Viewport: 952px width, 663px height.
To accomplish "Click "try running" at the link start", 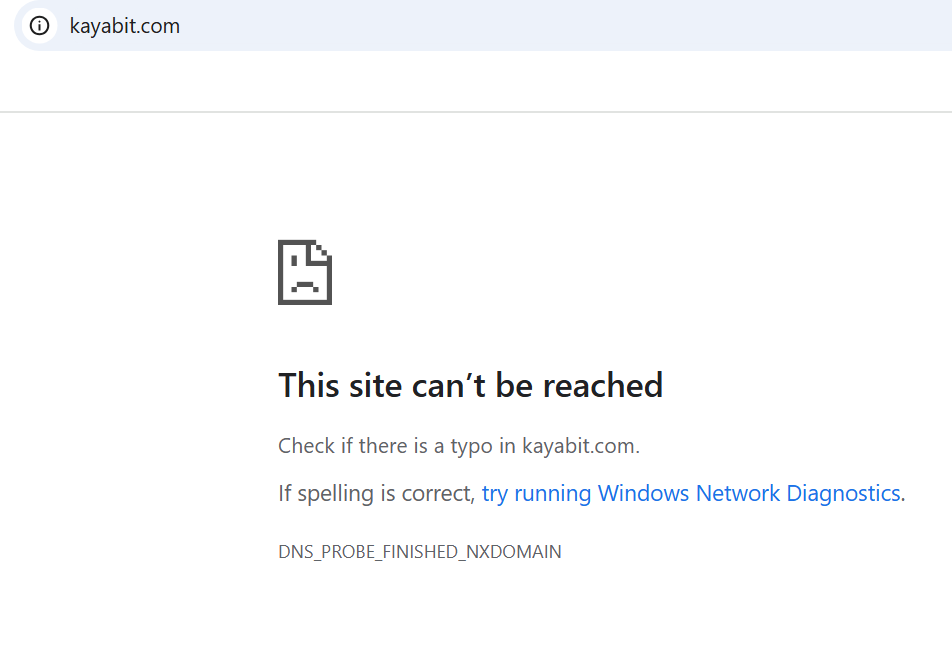I will pos(536,493).
